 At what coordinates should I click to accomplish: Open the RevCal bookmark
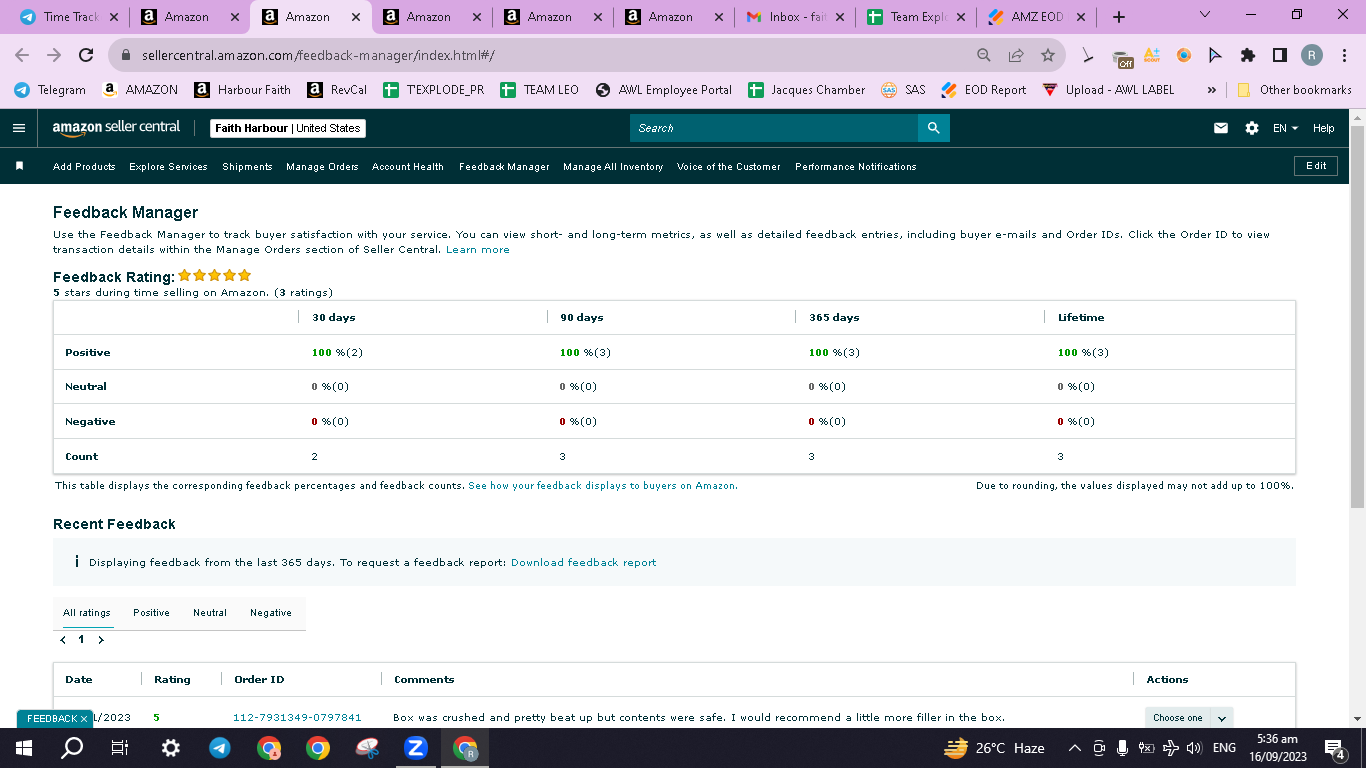click(x=337, y=89)
